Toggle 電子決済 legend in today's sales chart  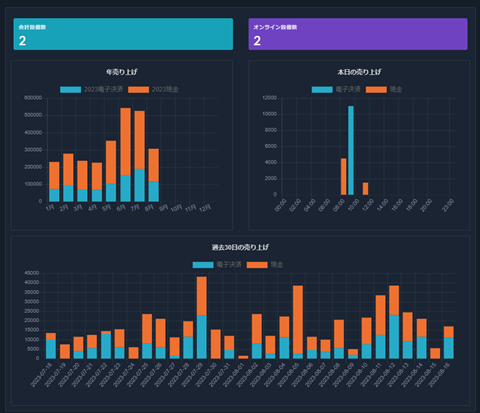coord(336,89)
